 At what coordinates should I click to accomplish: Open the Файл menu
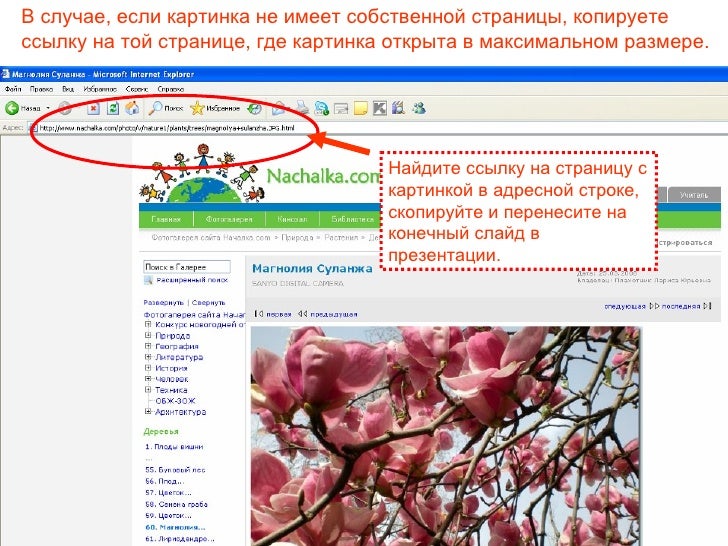[x=13, y=89]
